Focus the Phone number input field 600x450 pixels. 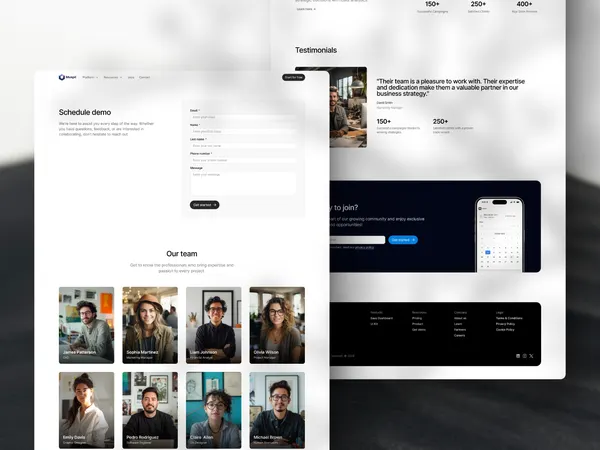coord(243,160)
